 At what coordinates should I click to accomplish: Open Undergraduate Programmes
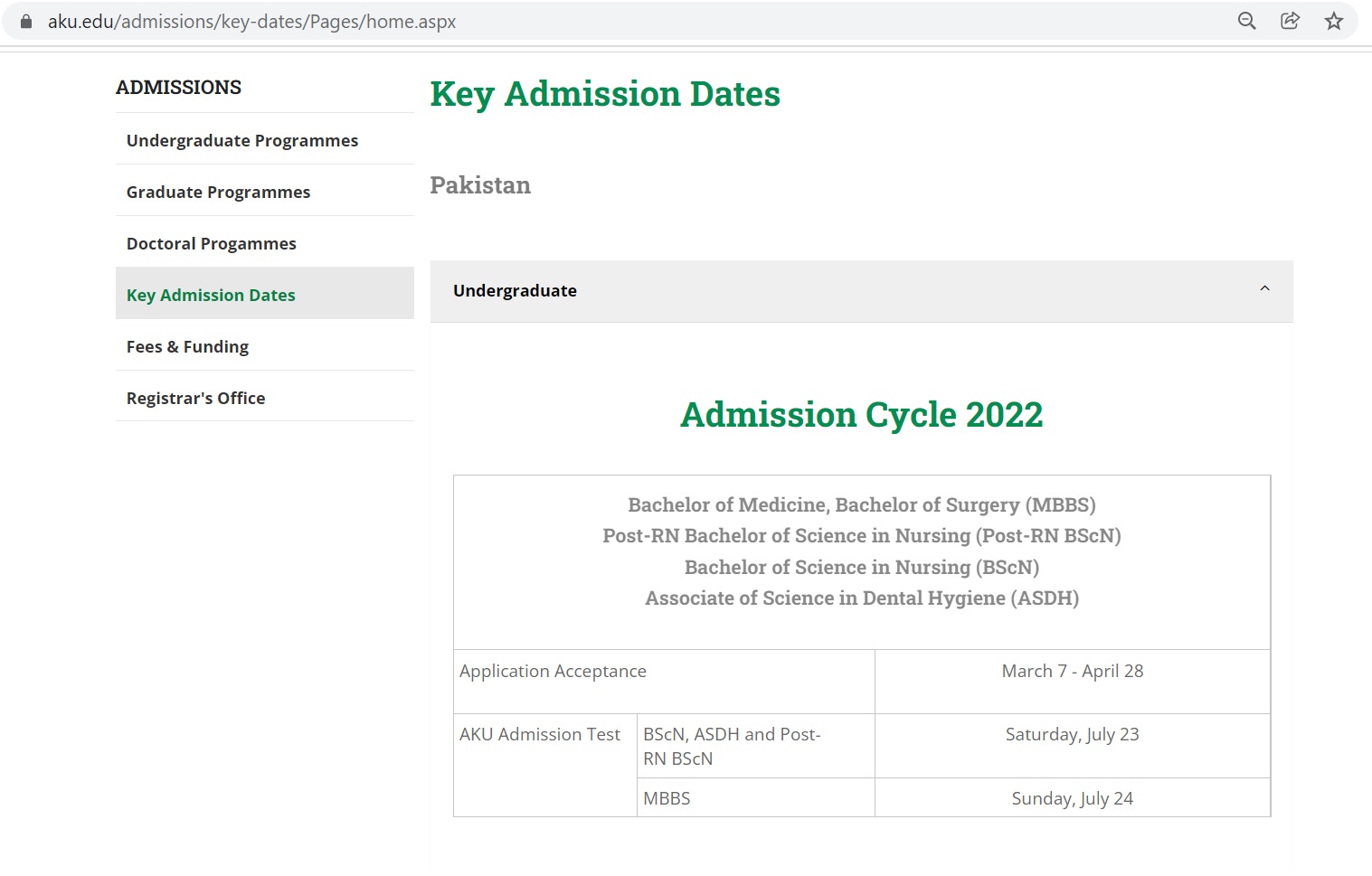coord(241,140)
